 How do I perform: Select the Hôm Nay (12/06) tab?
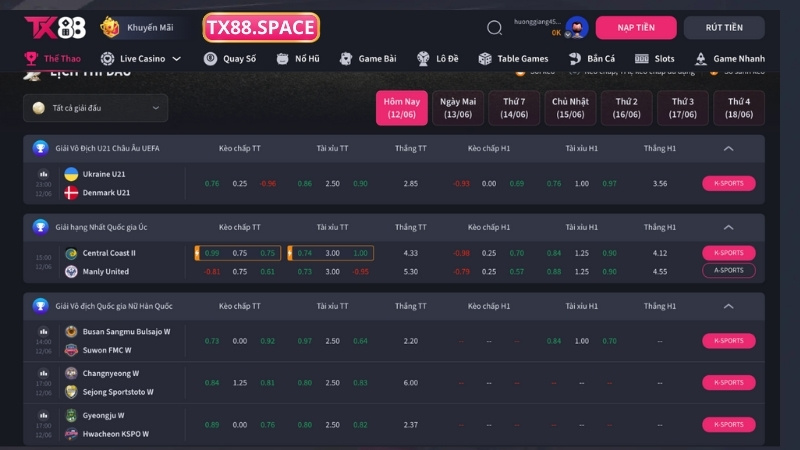(x=402, y=108)
